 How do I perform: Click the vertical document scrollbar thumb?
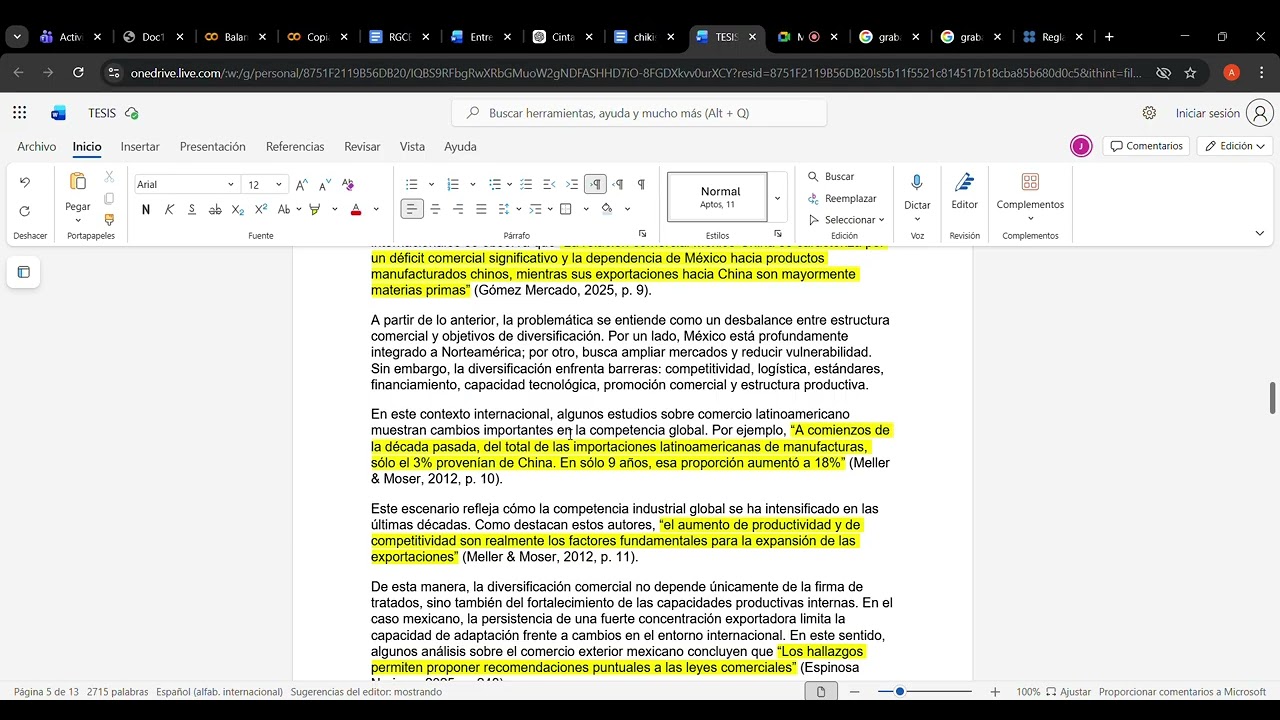[1273, 397]
